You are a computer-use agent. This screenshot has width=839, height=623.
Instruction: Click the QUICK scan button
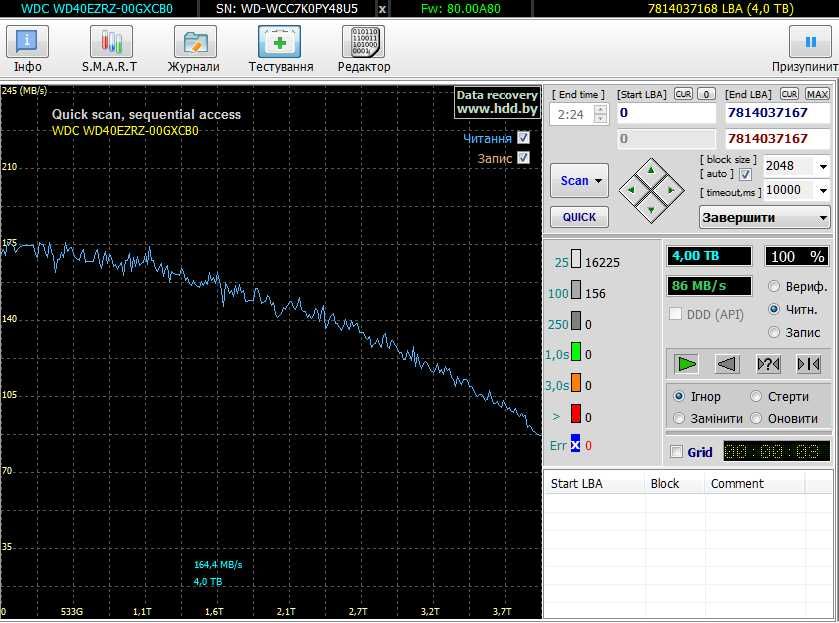point(579,217)
